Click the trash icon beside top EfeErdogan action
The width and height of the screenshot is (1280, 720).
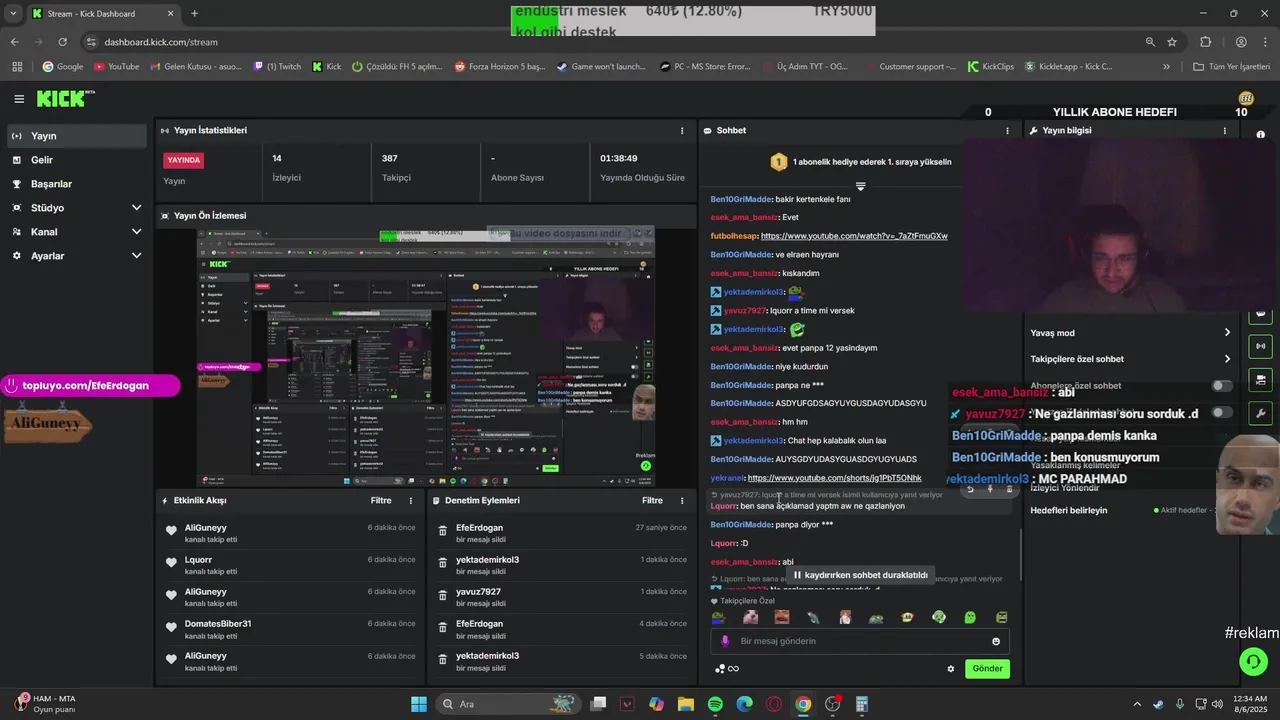(x=443, y=533)
